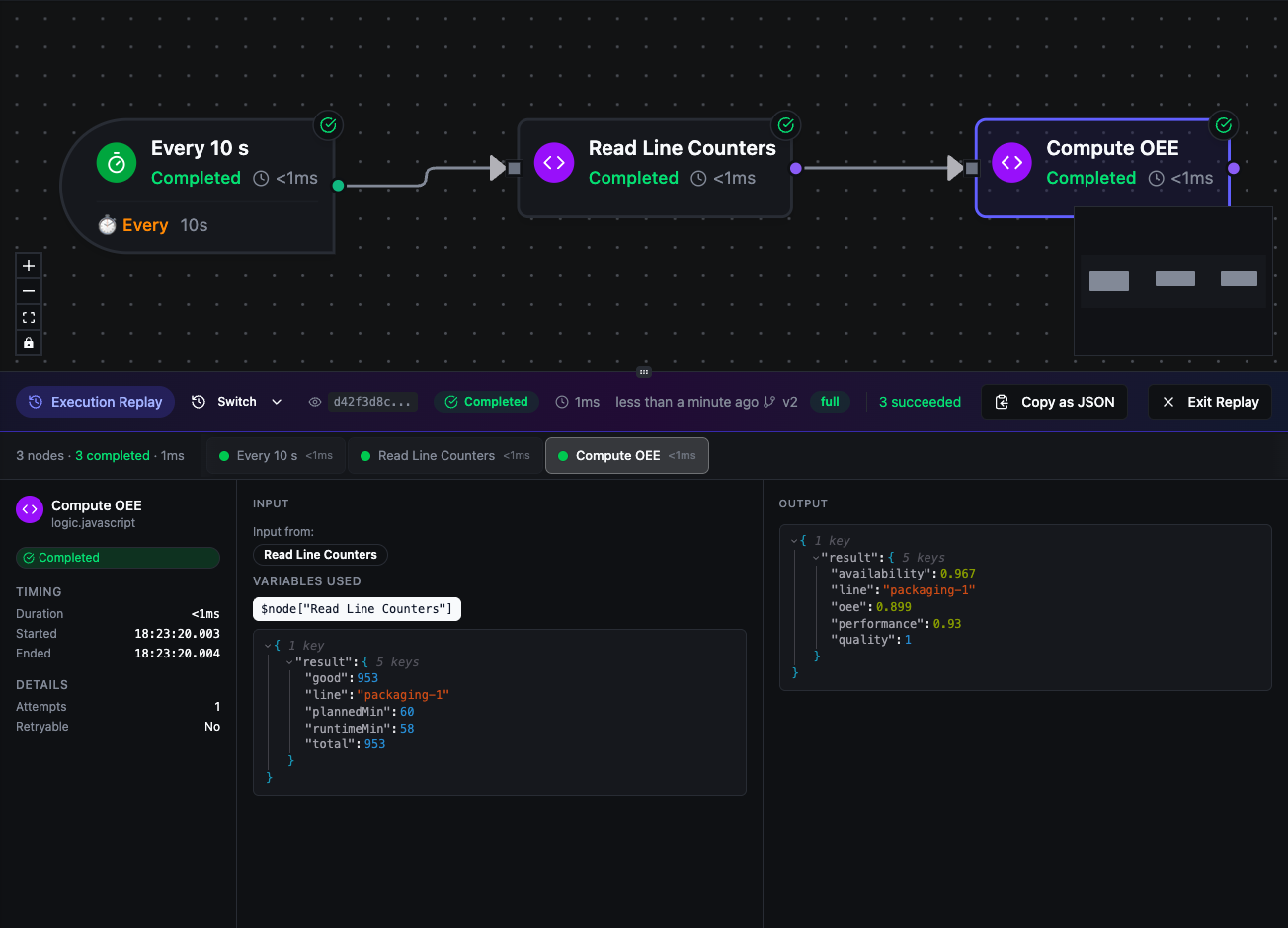Click the canvas minimap
Viewport: 1288px width, 928px height.
pos(1172,280)
